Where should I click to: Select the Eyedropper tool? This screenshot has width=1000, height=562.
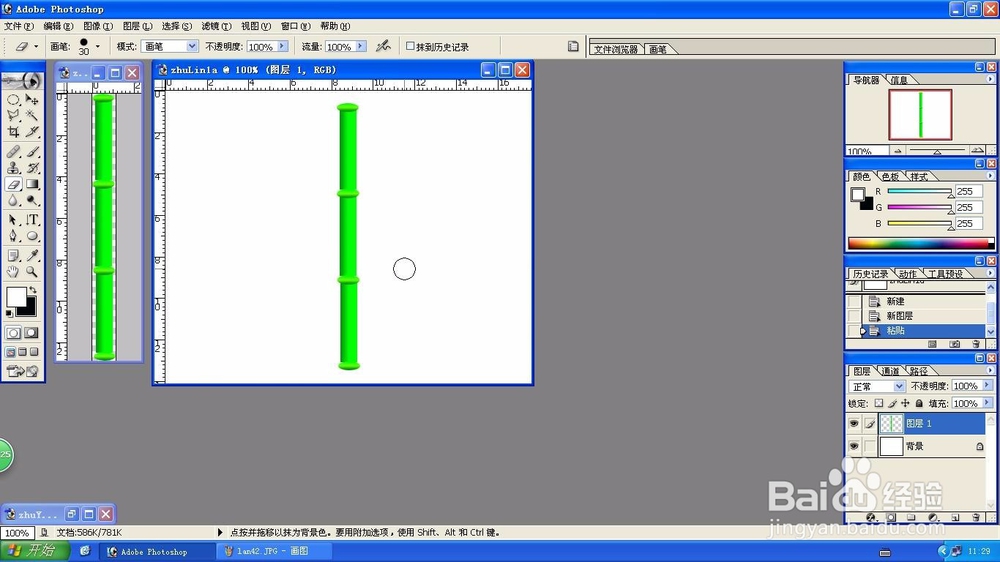[x=32, y=256]
